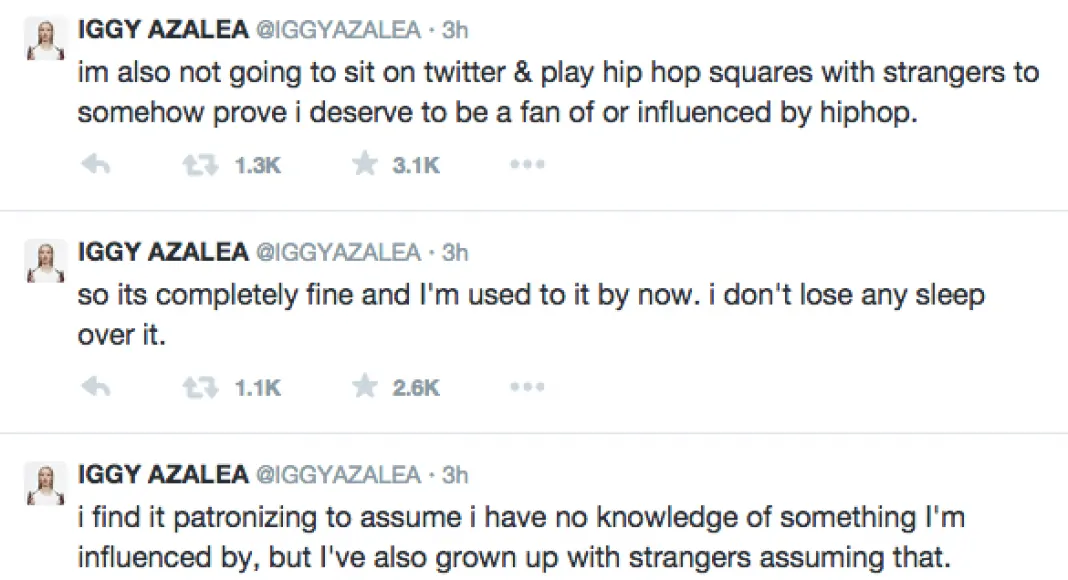Click @IGGYAZALEA handle on the second tweet
The image size is (1068, 580).
[339, 253]
